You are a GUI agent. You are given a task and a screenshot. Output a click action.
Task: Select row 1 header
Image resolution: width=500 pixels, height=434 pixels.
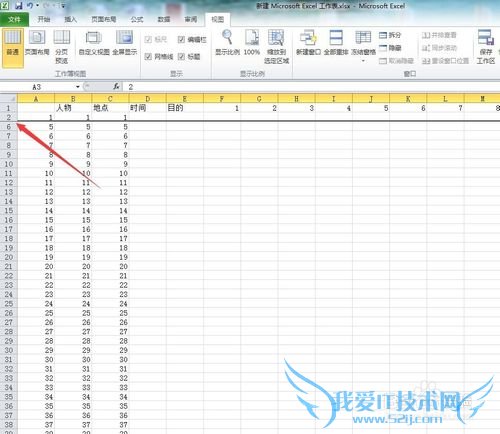pos(9,108)
